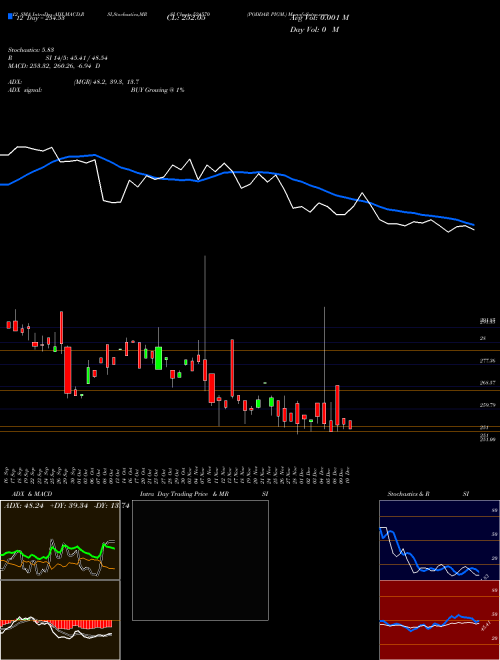The height and width of the screenshot is (660, 500).
Task: Select the 'Stochastics: 5.83' reading
Action: pyautogui.click(x=31, y=50)
